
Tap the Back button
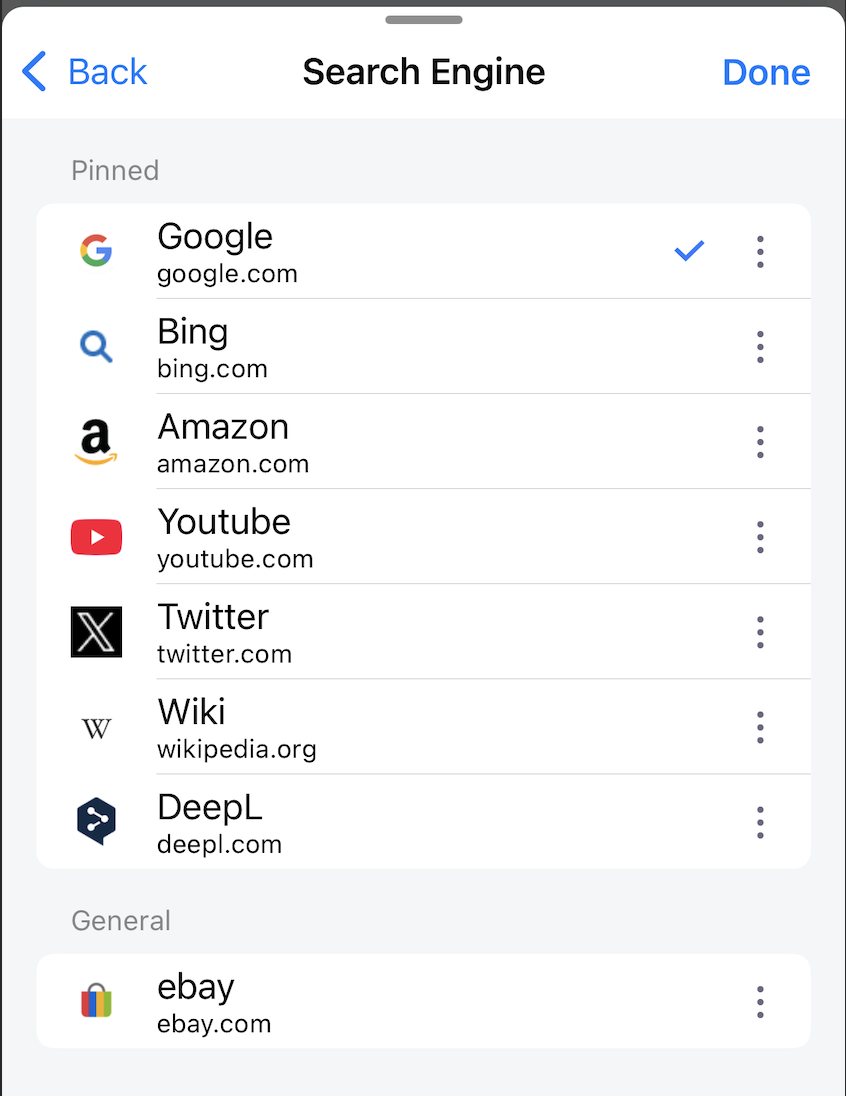click(x=85, y=72)
